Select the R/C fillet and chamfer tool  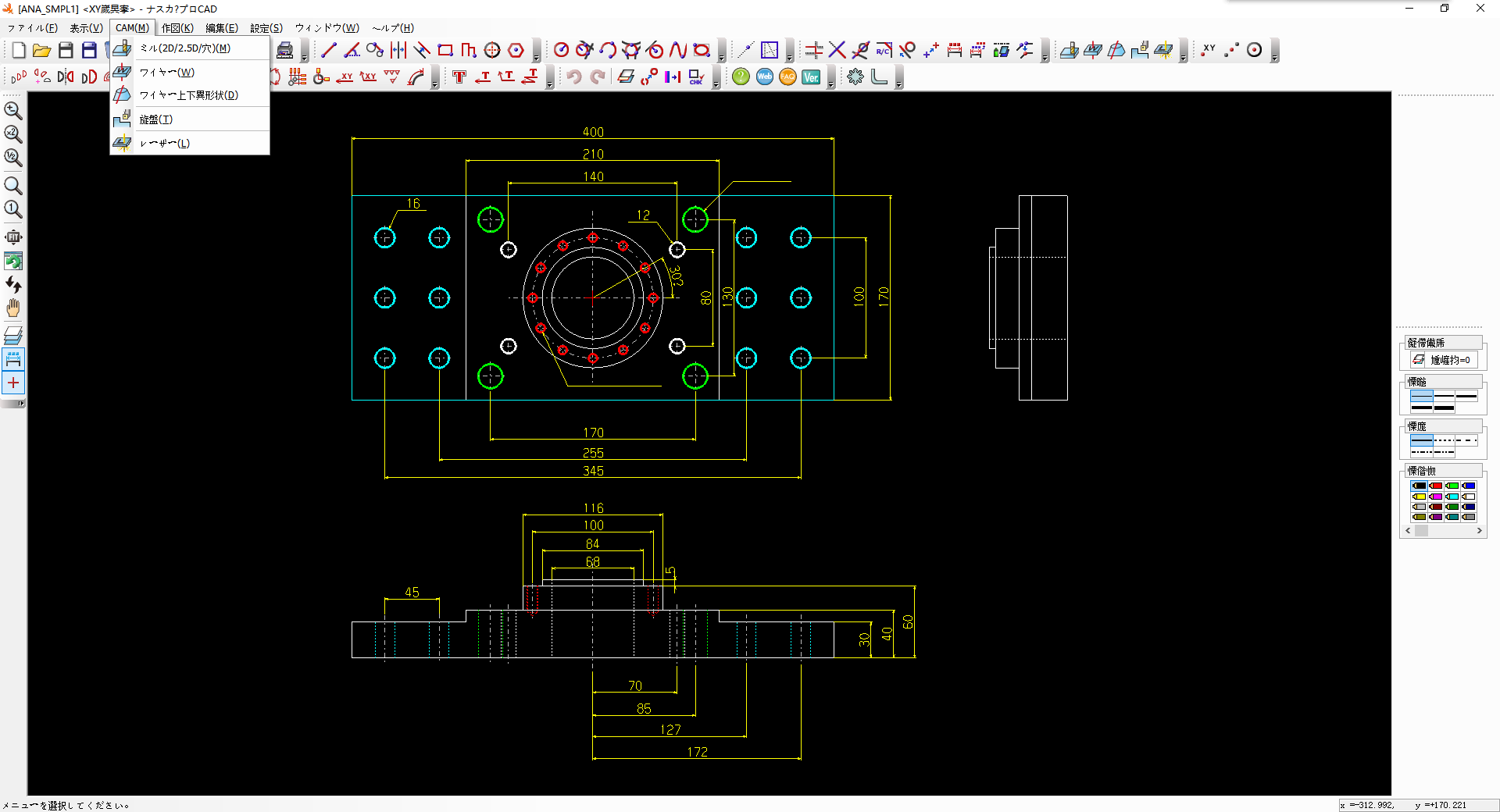pos(884,51)
